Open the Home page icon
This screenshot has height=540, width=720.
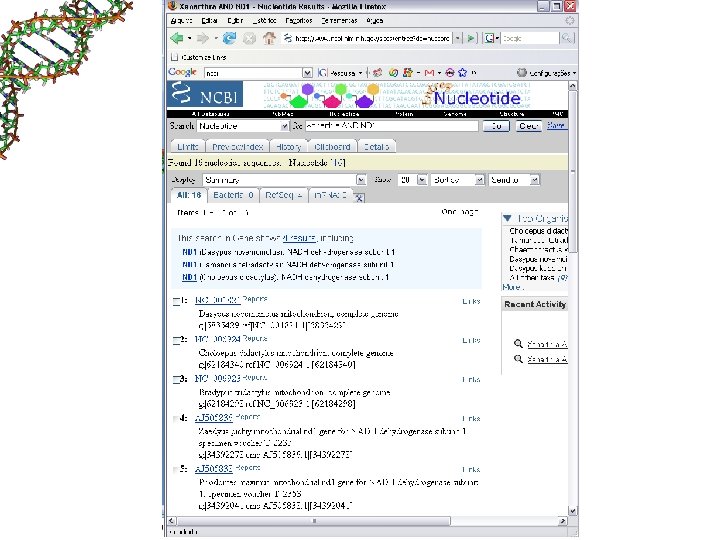click(269, 38)
